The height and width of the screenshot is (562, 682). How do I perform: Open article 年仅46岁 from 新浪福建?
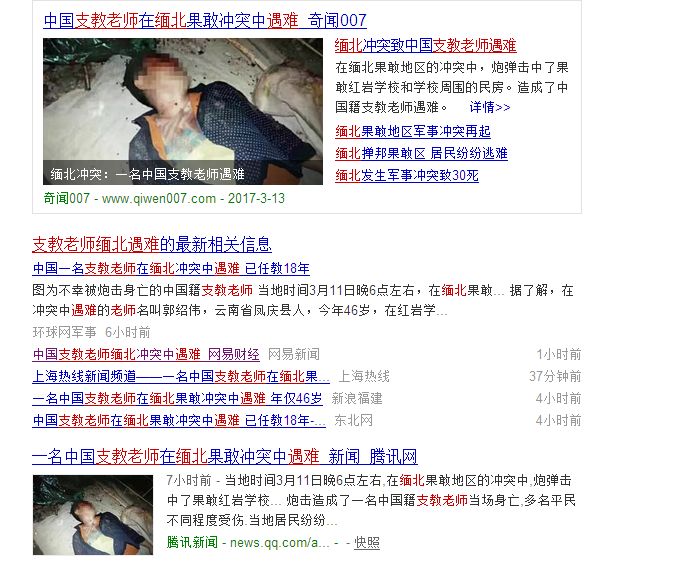point(177,398)
